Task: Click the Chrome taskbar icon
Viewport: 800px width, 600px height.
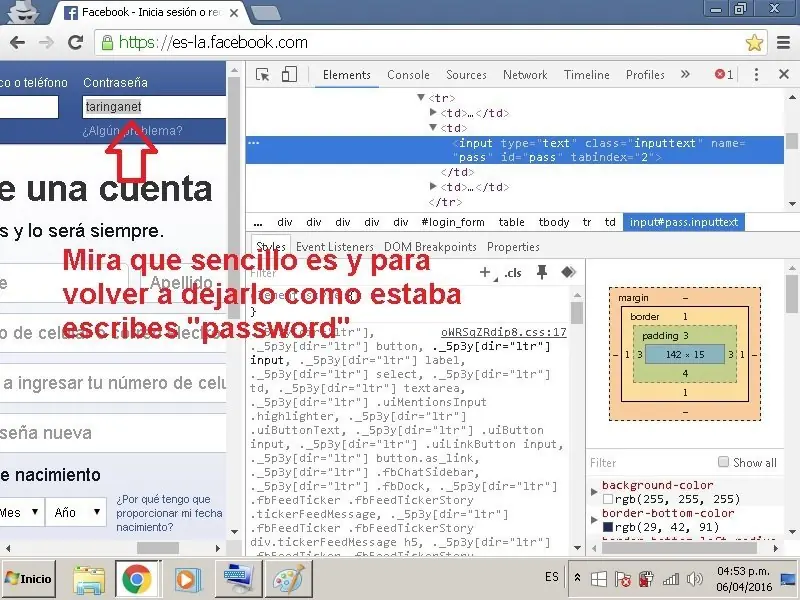Action: (136, 579)
